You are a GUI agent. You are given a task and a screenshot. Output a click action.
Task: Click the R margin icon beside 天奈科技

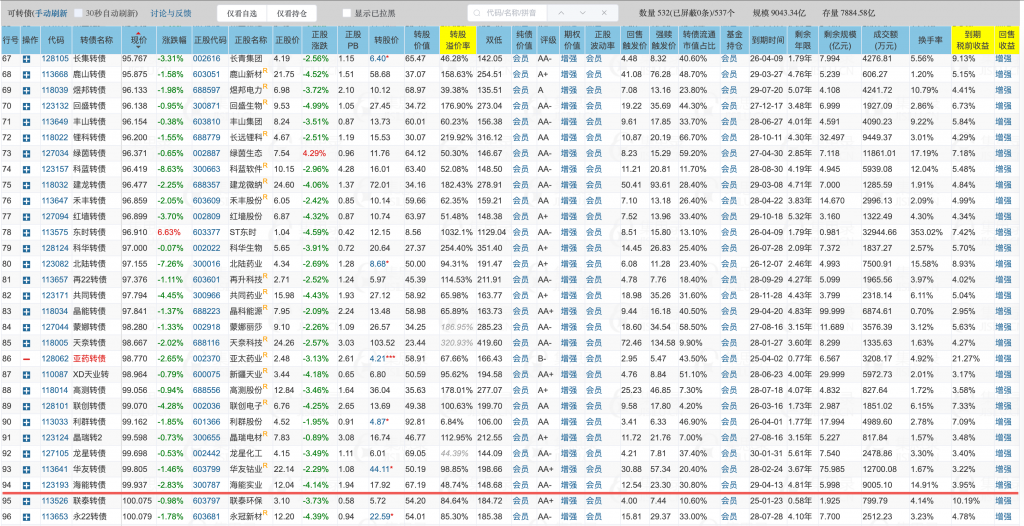coord(266,340)
